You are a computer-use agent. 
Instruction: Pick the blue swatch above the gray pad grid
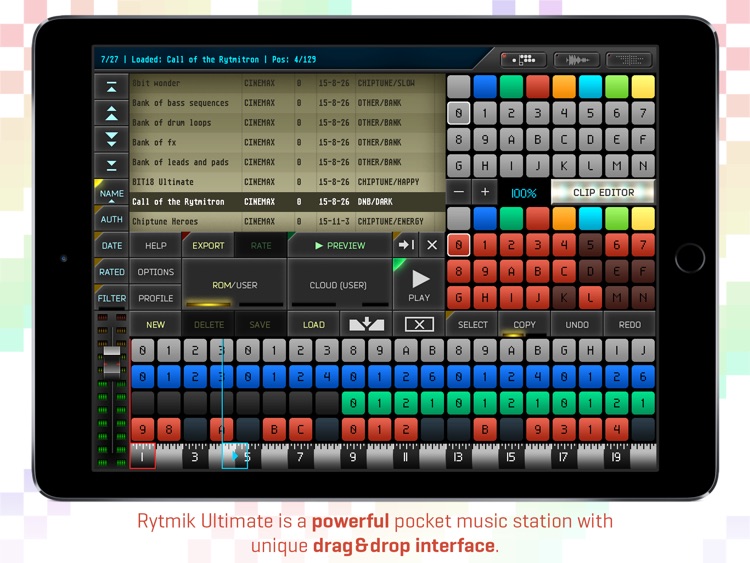coord(485,87)
